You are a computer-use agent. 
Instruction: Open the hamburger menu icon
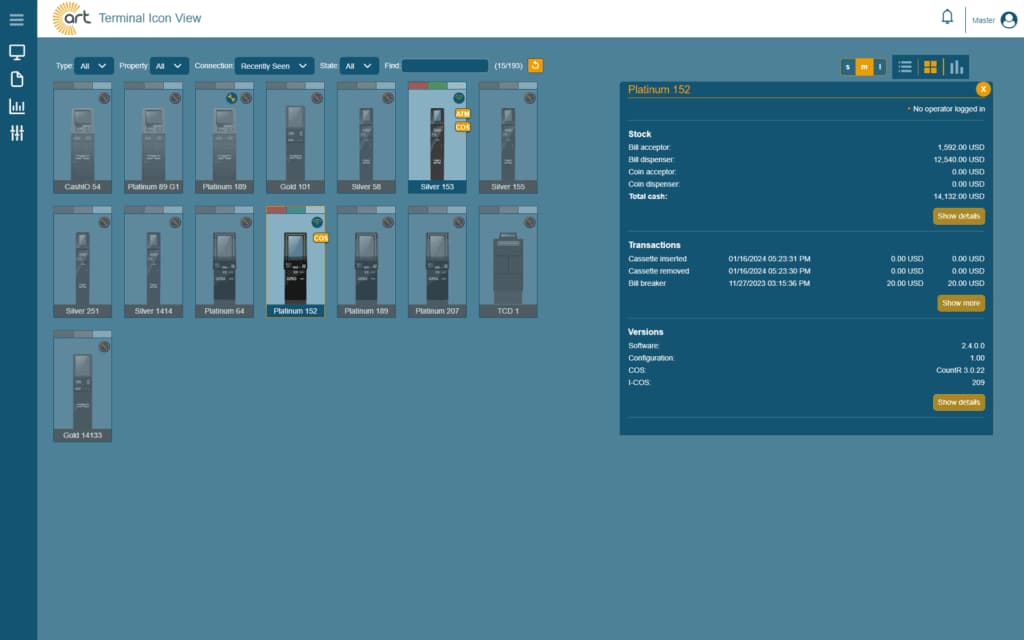pos(17,20)
